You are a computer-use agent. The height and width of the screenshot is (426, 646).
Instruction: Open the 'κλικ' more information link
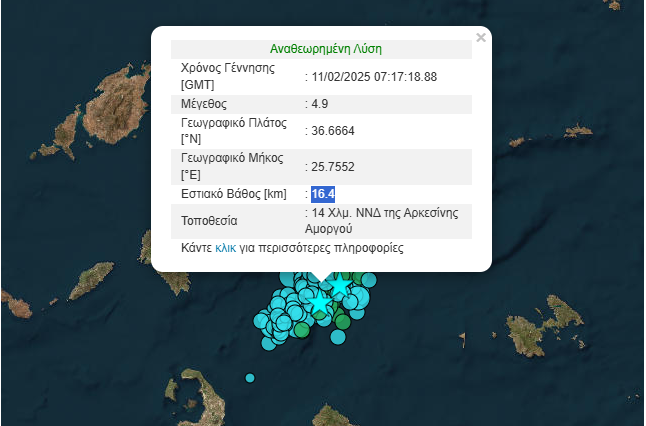point(226,247)
